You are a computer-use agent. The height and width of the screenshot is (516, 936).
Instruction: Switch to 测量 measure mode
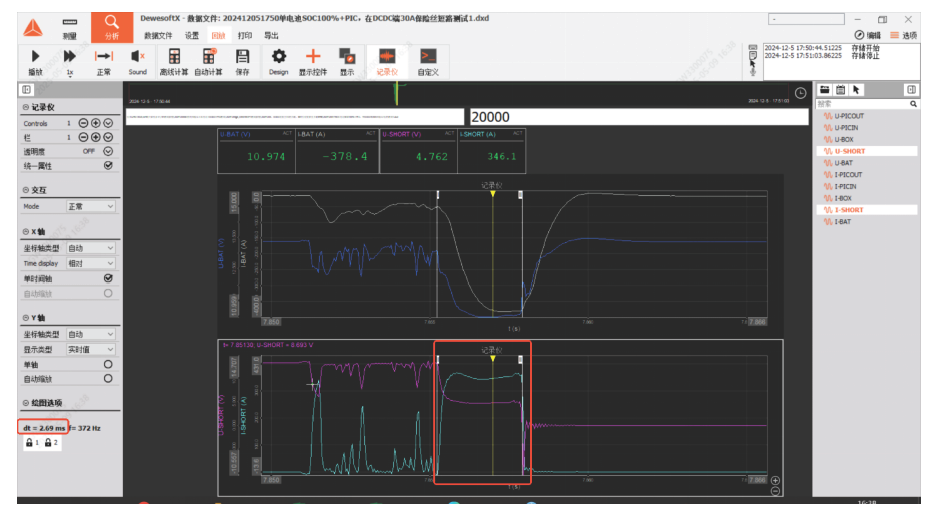70,27
